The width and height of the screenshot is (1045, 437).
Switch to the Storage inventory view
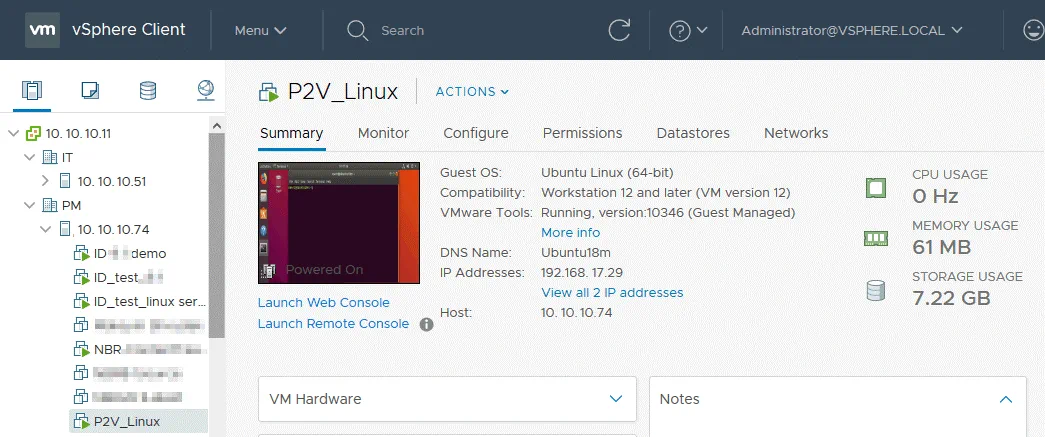click(148, 91)
